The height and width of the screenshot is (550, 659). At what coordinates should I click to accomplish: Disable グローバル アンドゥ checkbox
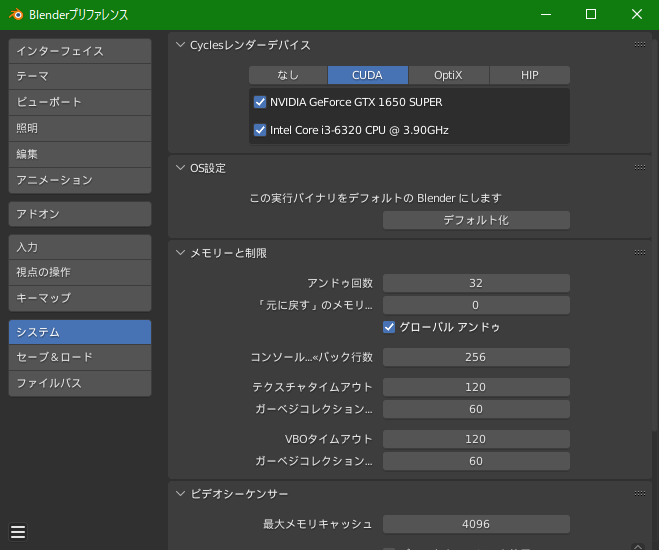pyautogui.click(x=389, y=327)
